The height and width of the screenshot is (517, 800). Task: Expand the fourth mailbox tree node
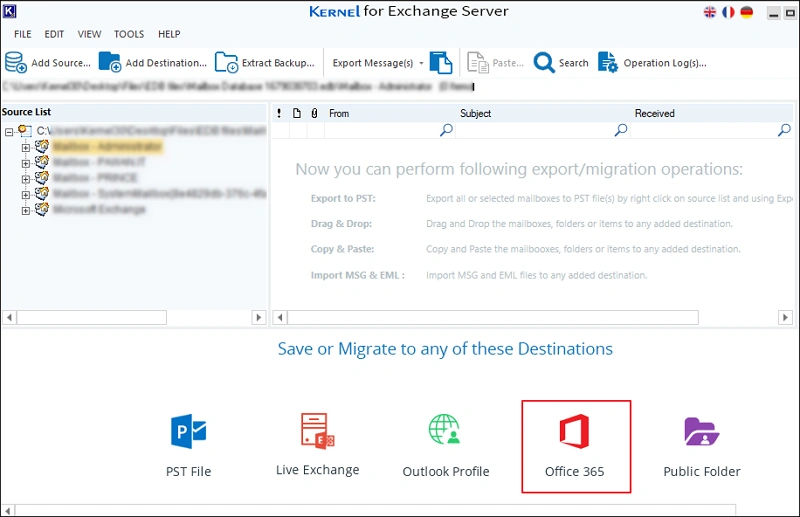tap(26, 195)
